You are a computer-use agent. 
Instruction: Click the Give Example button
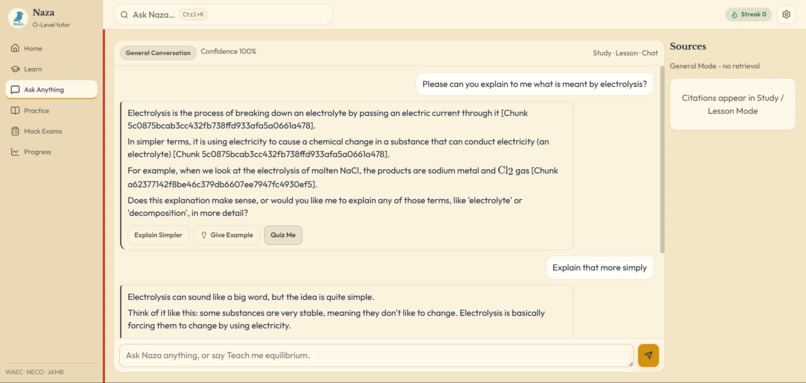(227, 235)
